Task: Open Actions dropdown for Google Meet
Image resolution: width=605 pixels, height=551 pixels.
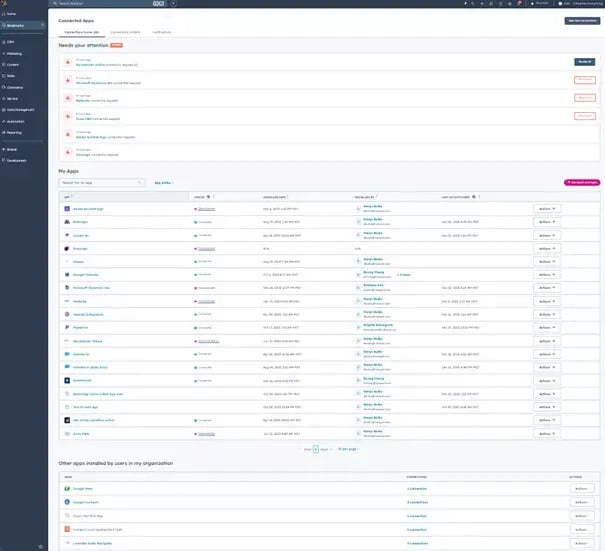Action: click(582, 488)
